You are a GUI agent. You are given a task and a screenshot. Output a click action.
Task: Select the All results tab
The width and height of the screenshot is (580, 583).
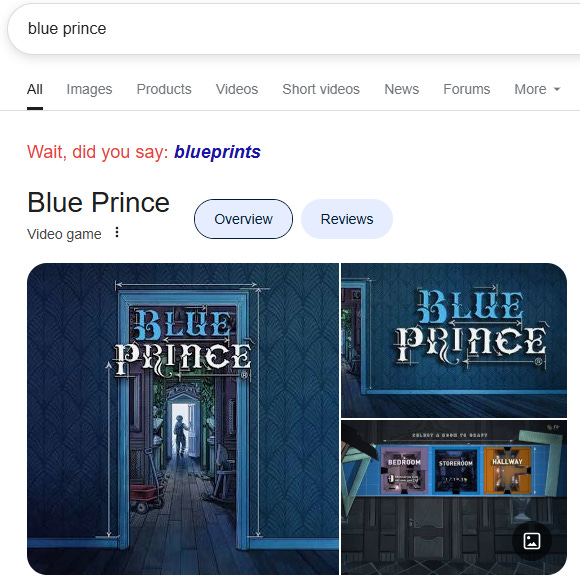coord(35,89)
